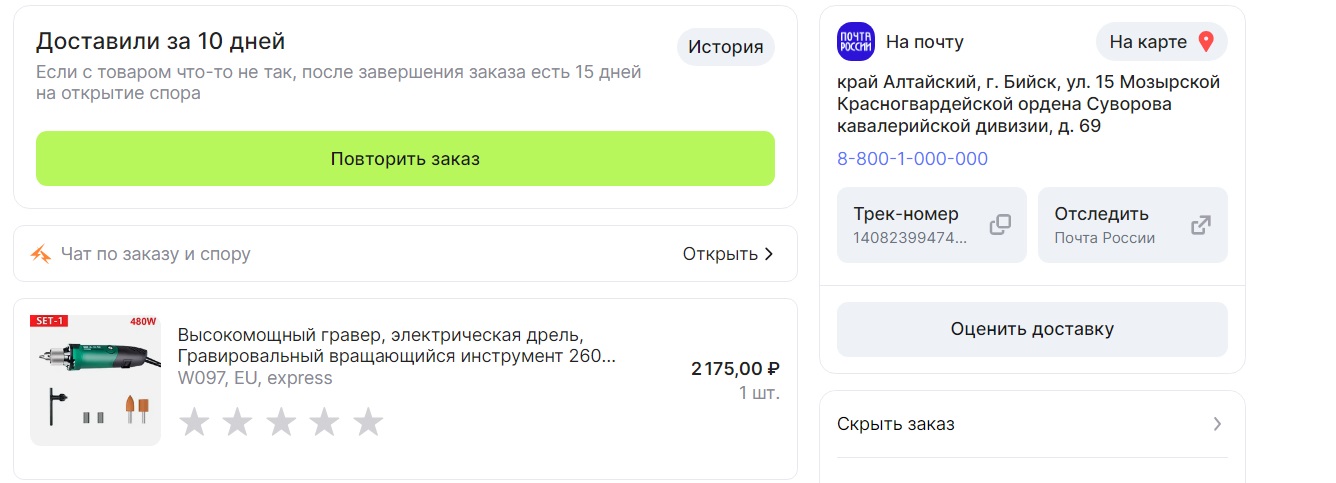Expand the 'Скрыть заказ' chevron arrow

click(1217, 424)
